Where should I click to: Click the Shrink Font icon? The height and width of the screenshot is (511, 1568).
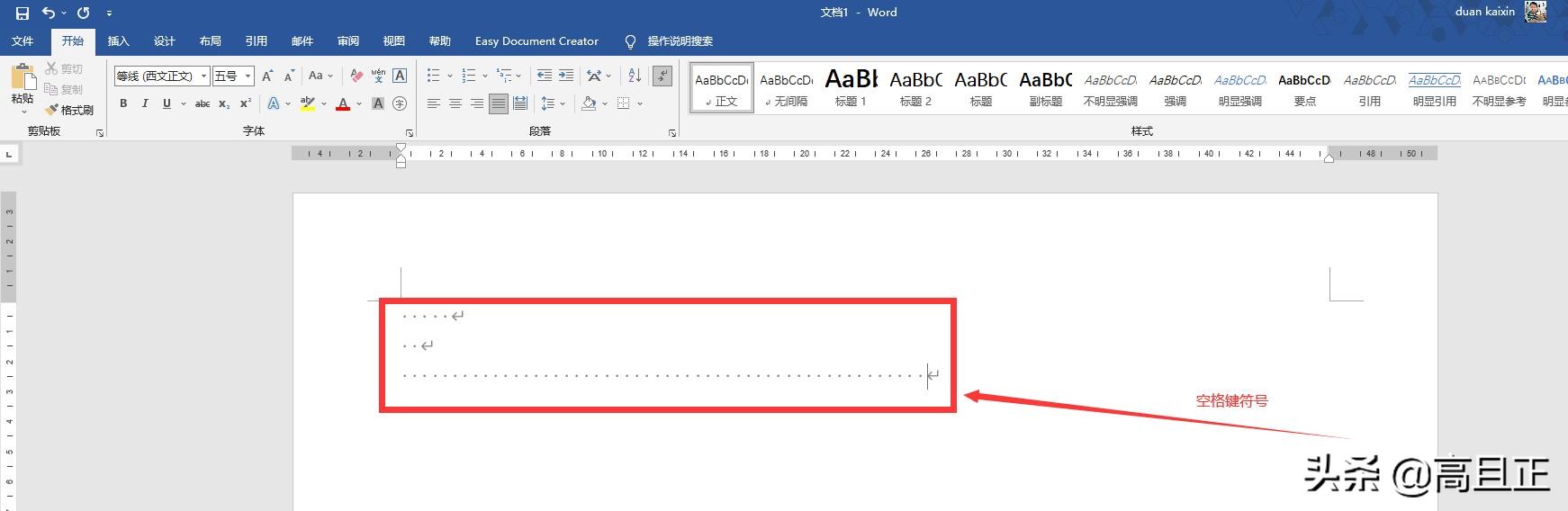click(289, 76)
